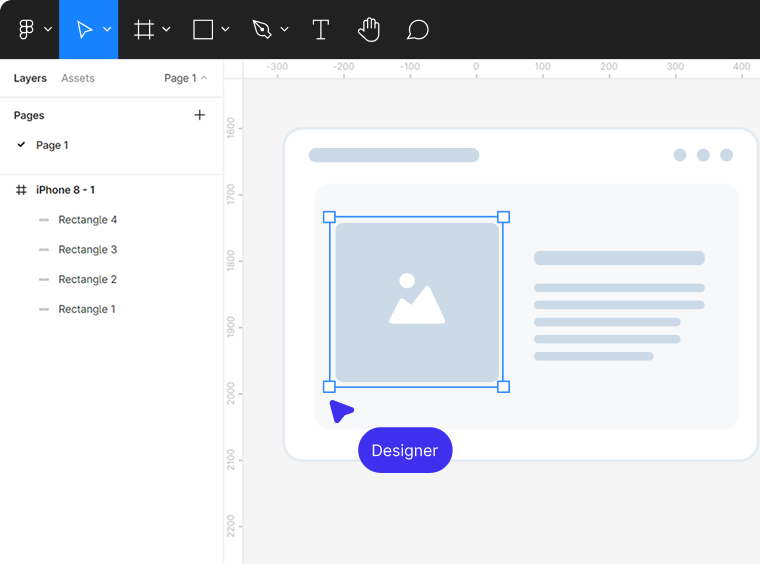Click the mockup title bar placeholder

394,155
